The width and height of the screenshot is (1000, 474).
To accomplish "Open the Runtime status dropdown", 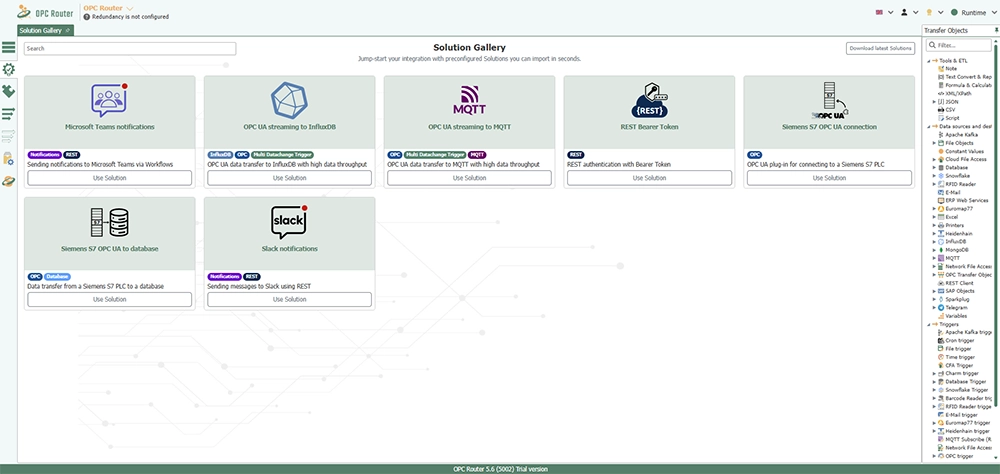I will point(974,12).
